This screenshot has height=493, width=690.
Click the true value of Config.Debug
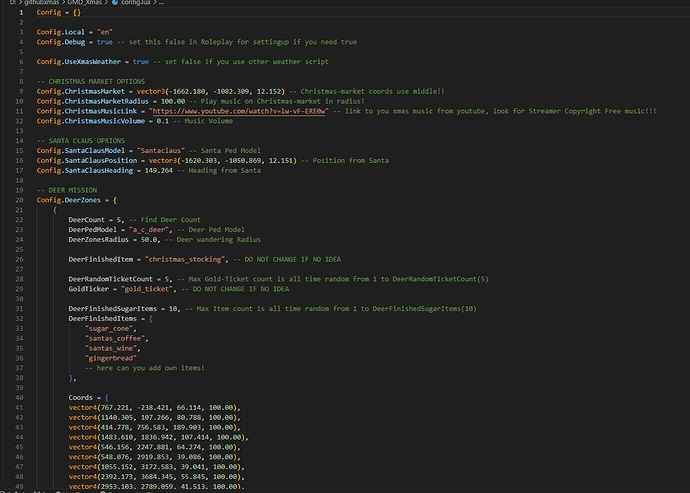(103, 43)
